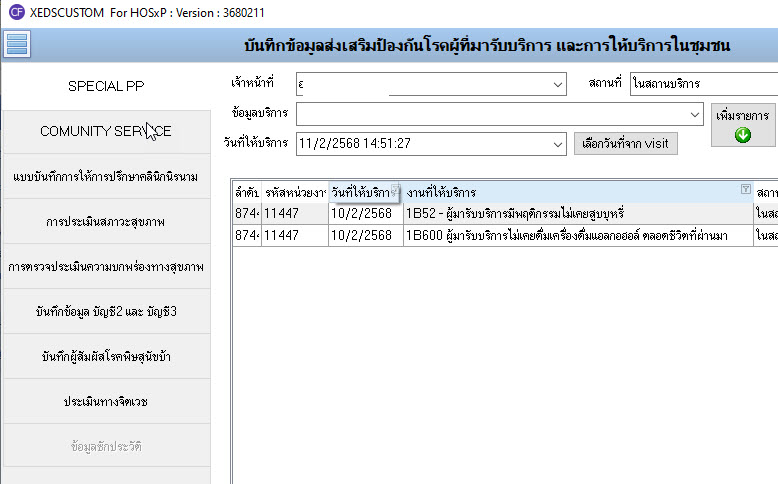This screenshot has height=484, width=778.
Task: Expand the ข้อมูลบริการ dropdown
Action: [x=695, y=115]
